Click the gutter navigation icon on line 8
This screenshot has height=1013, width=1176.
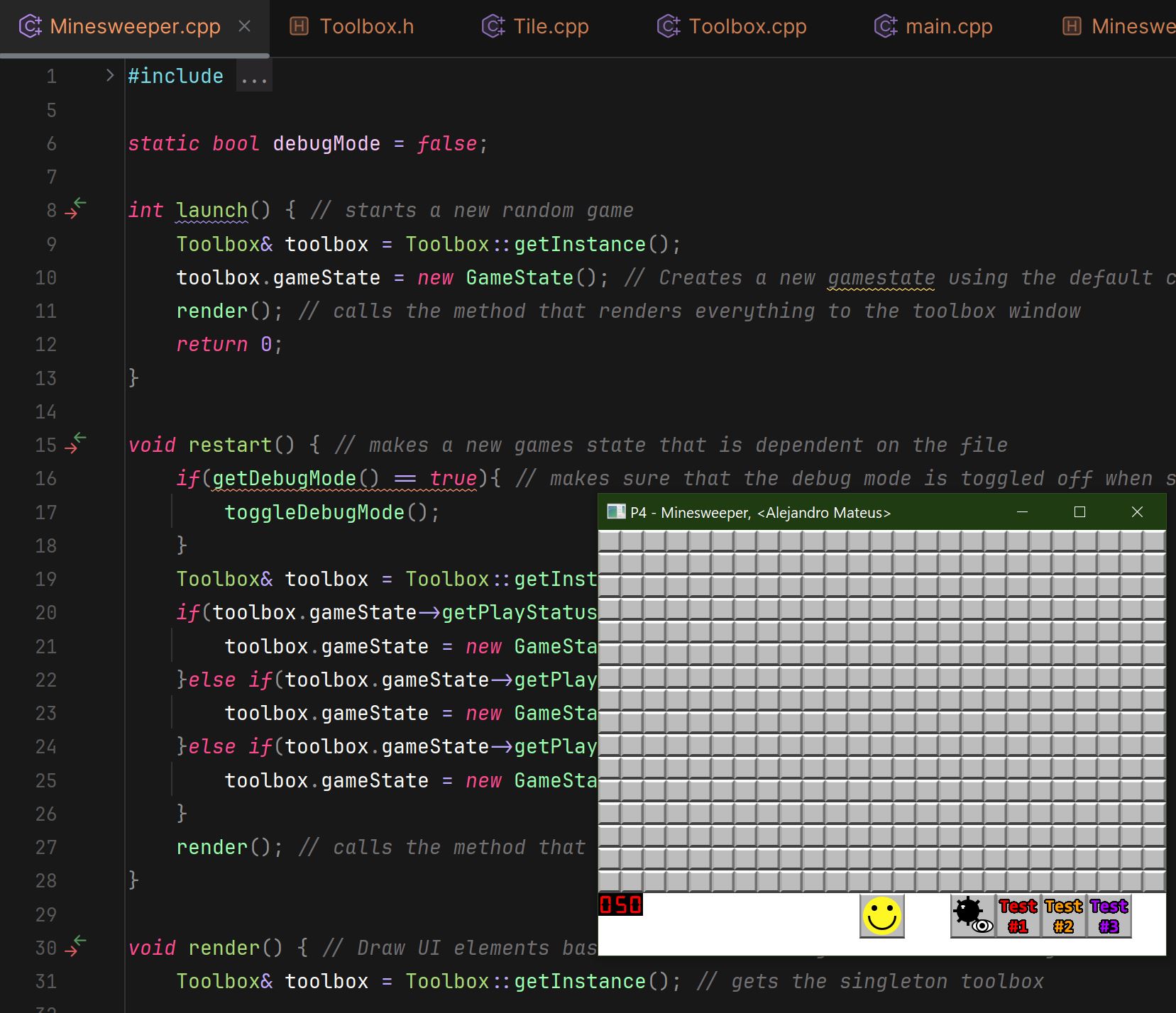coord(75,209)
